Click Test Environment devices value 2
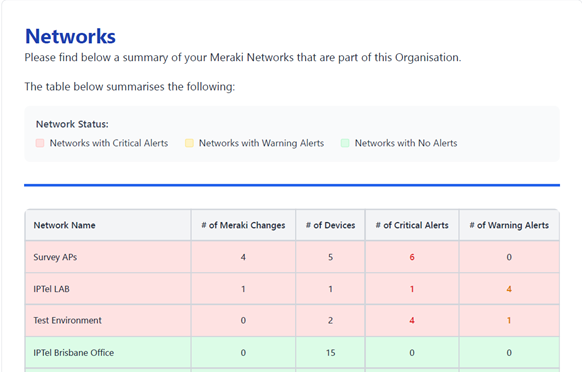Image resolution: width=582 pixels, height=372 pixels. [x=330, y=320]
